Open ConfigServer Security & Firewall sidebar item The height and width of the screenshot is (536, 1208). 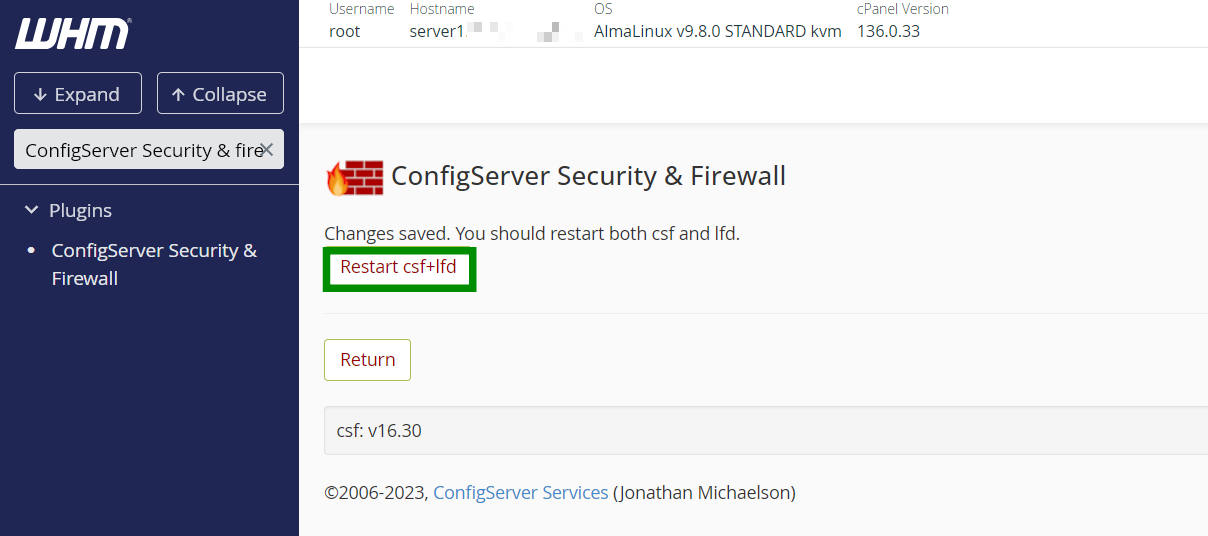click(155, 264)
